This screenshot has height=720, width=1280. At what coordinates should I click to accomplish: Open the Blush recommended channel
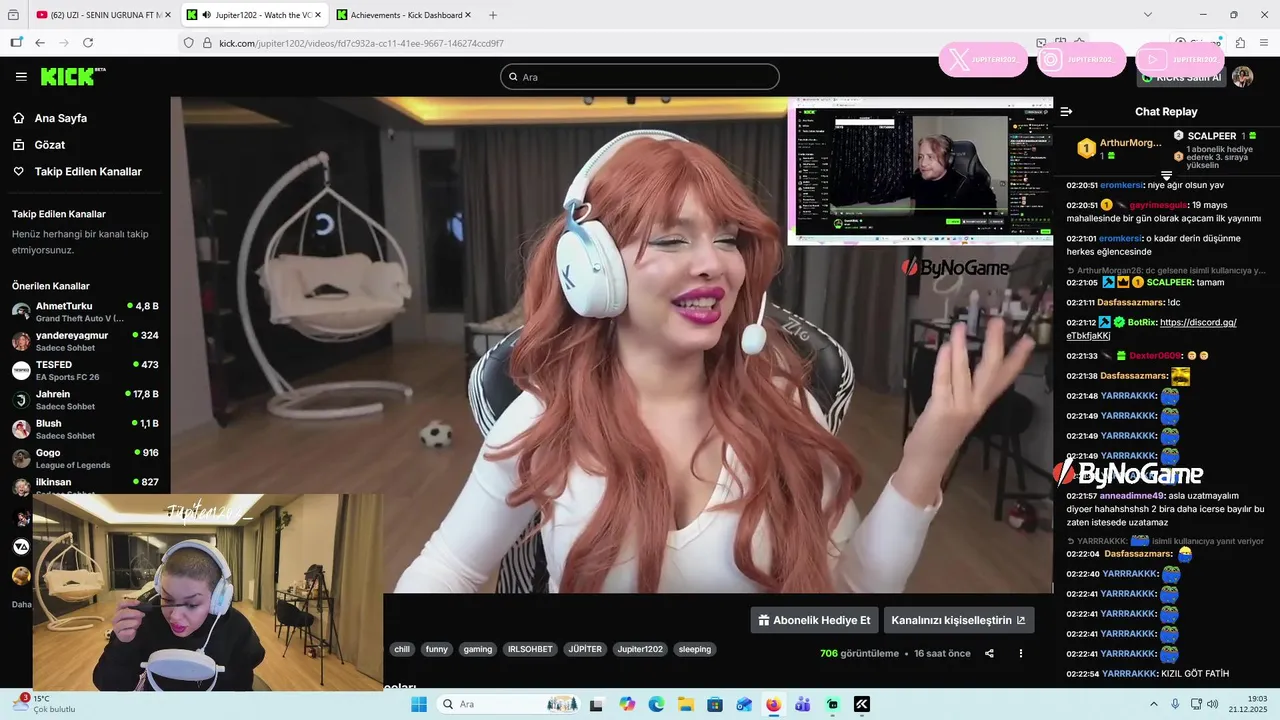pos(85,429)
